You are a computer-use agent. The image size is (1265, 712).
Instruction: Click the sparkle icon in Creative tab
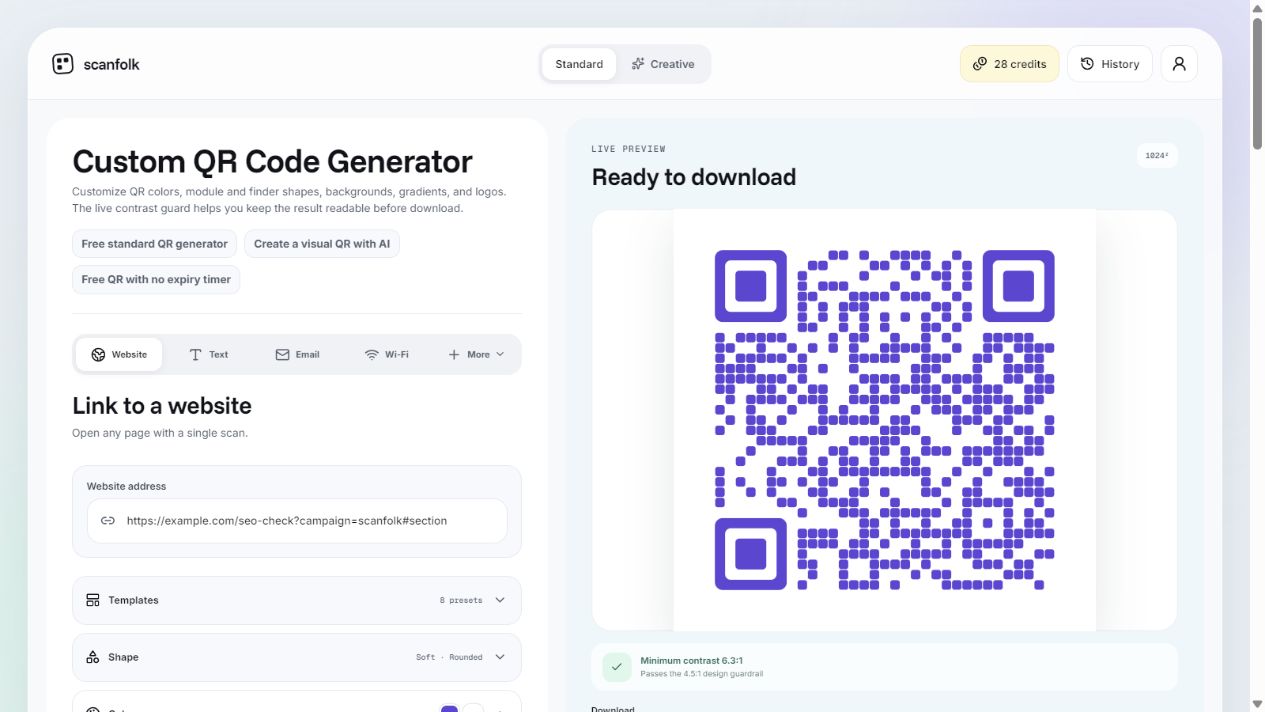pyautogui.click(x=638, y=64)
